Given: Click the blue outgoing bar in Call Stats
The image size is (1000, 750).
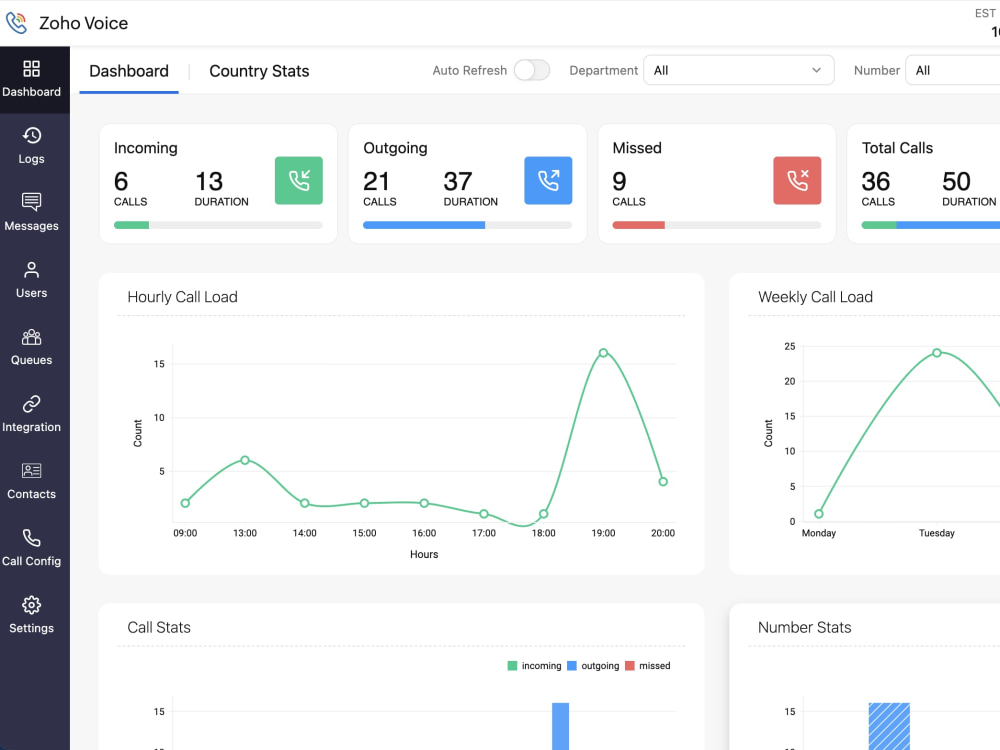Looking at the screenshot, I should 560,726.
